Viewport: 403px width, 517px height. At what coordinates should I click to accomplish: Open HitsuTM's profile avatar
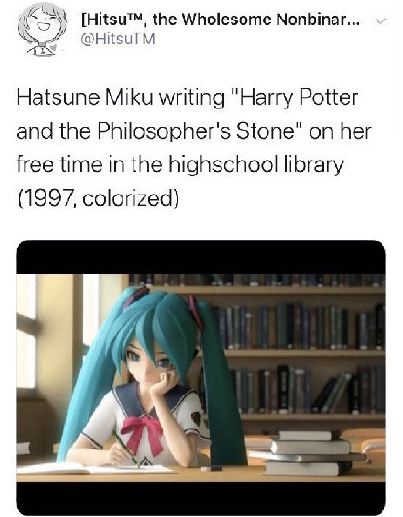(x=42, y=29)
